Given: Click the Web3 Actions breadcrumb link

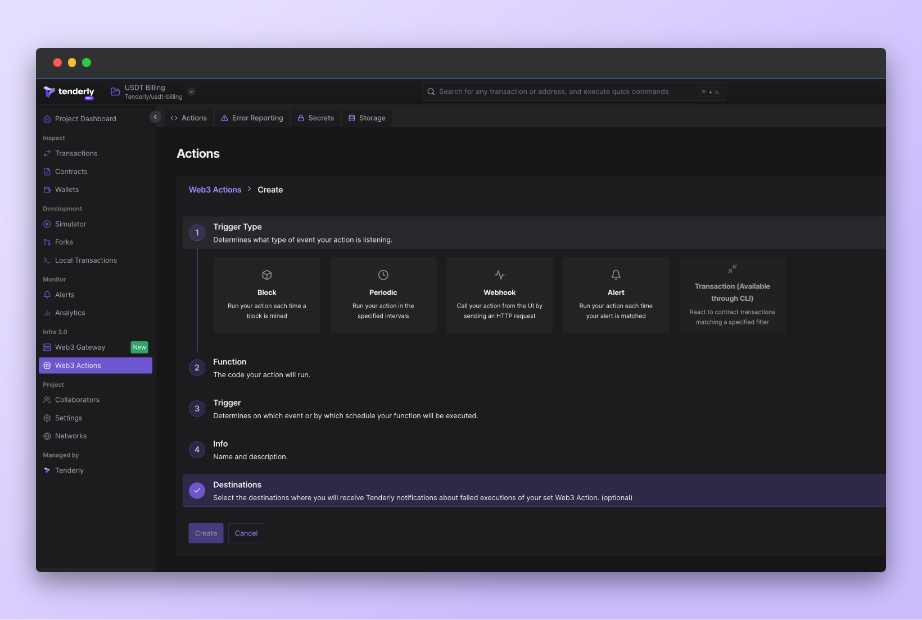Looking at the screenshot, I should tap(215, 190).
